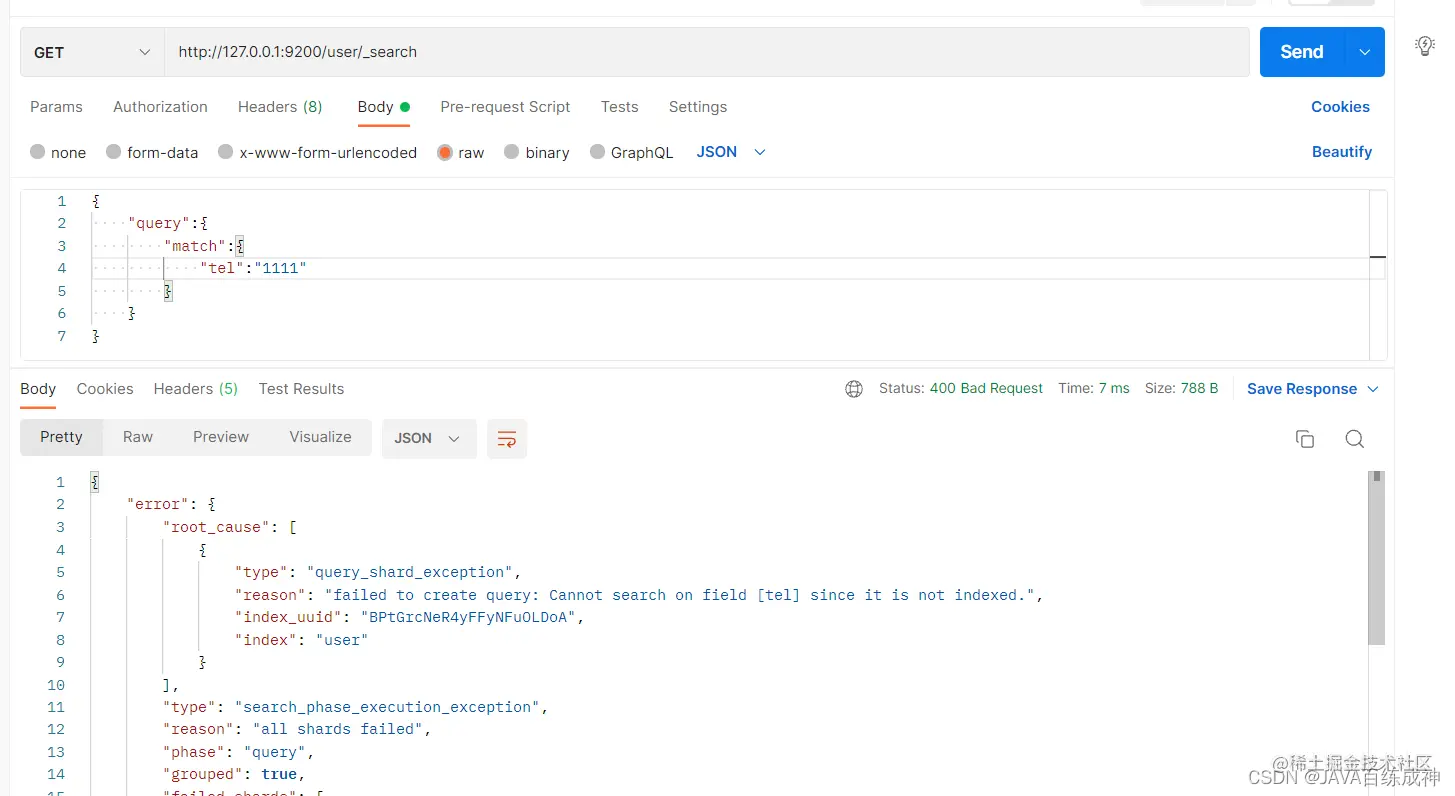Copy the response body with copy icon
Screen dimensions: 1455x796
pyautogui.click(x=1305, y=439)
